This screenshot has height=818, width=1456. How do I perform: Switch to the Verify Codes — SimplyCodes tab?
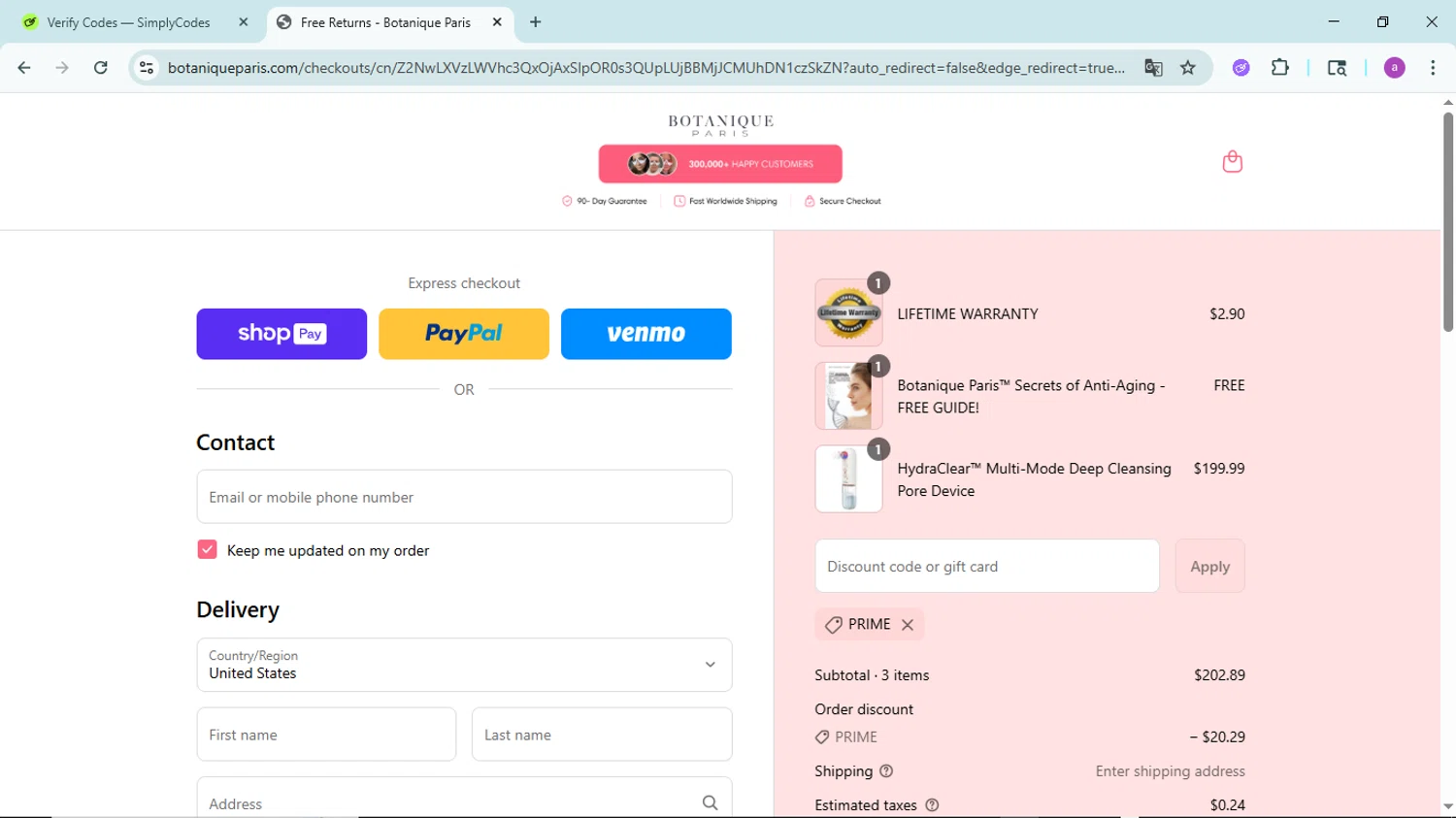(136, 22)
